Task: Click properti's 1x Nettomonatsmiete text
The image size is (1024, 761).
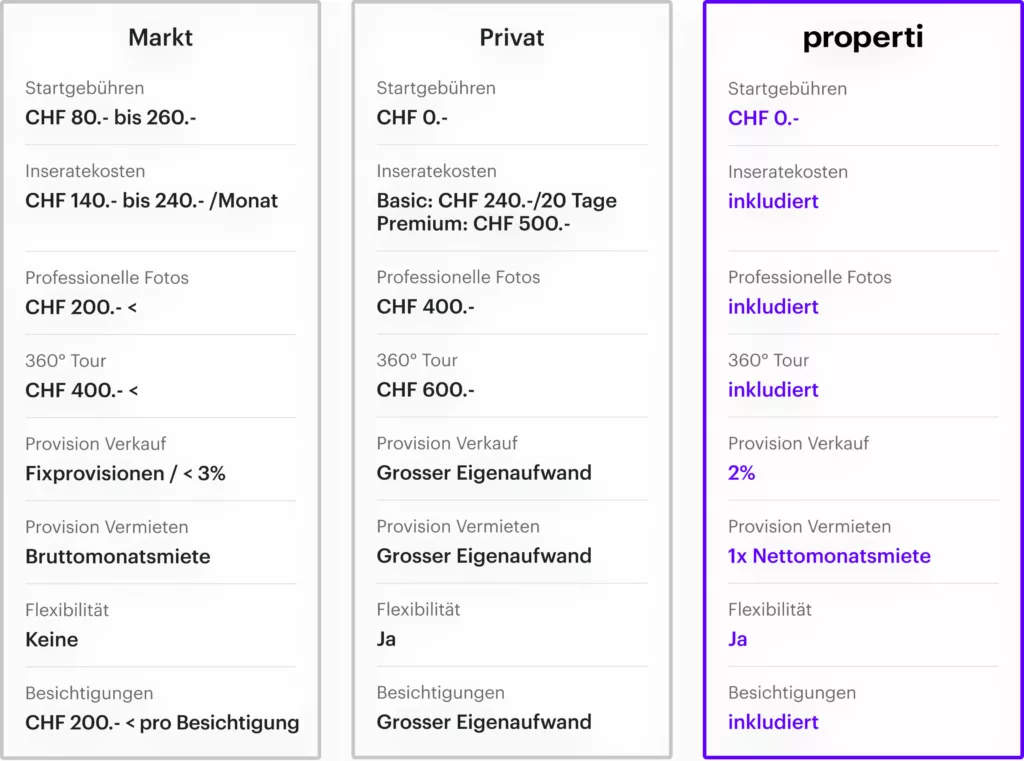Action: click(829, 556)
